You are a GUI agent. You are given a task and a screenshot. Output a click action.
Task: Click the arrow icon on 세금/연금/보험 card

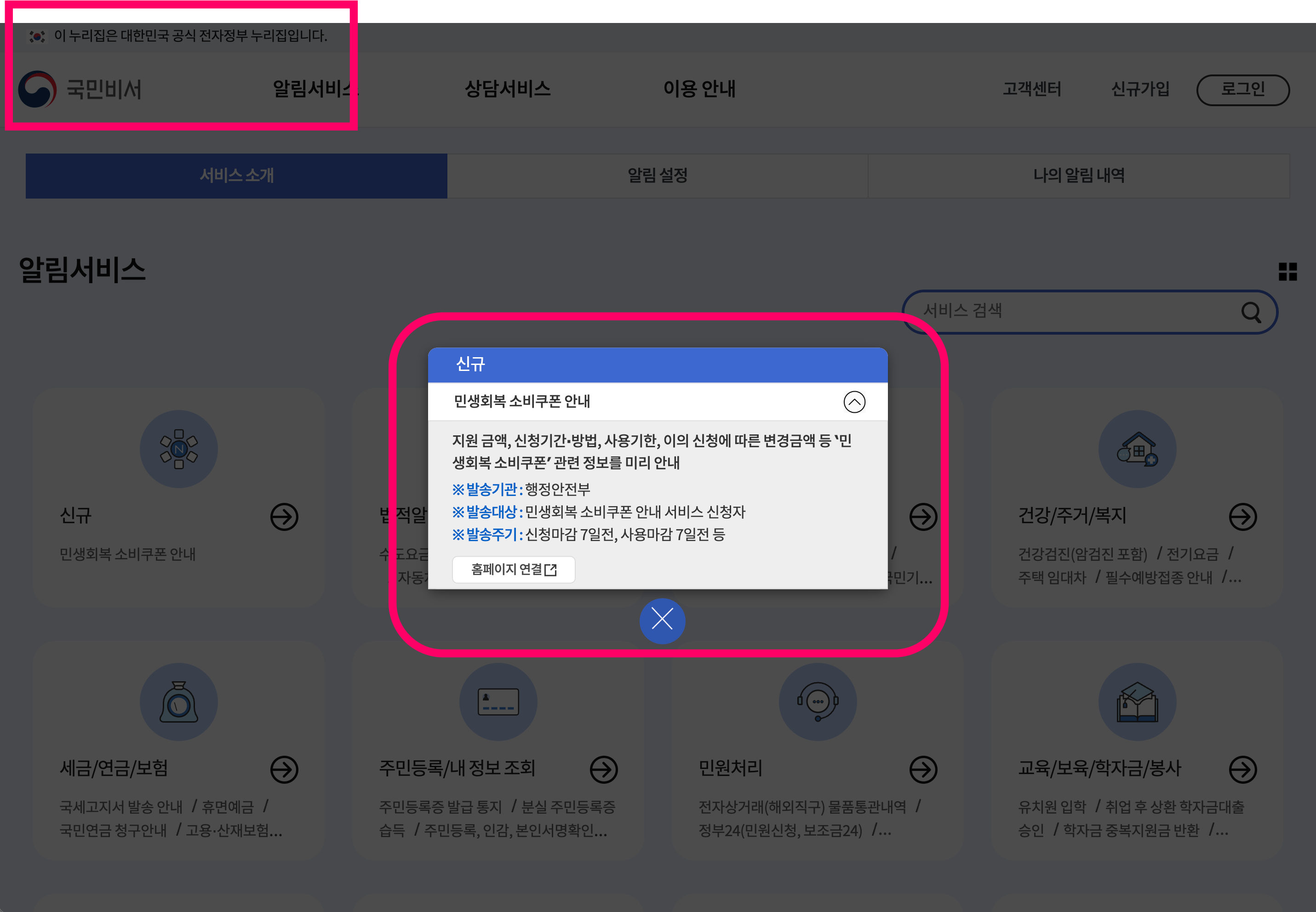tap(284, 769)
